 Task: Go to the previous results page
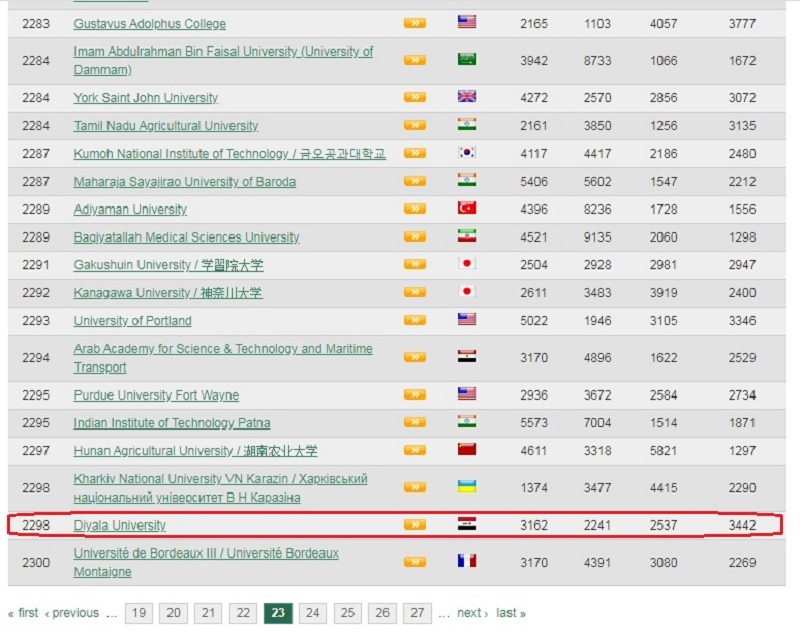pos(72,613)
